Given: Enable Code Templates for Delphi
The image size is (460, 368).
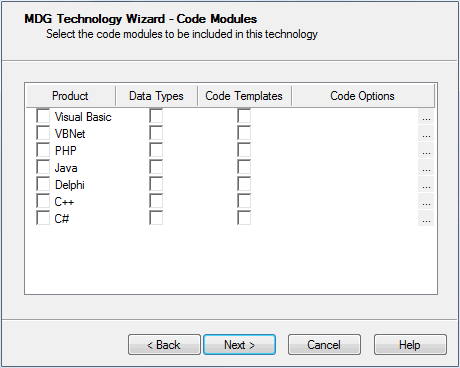Looking at the screenshot, I should (244, 184).
